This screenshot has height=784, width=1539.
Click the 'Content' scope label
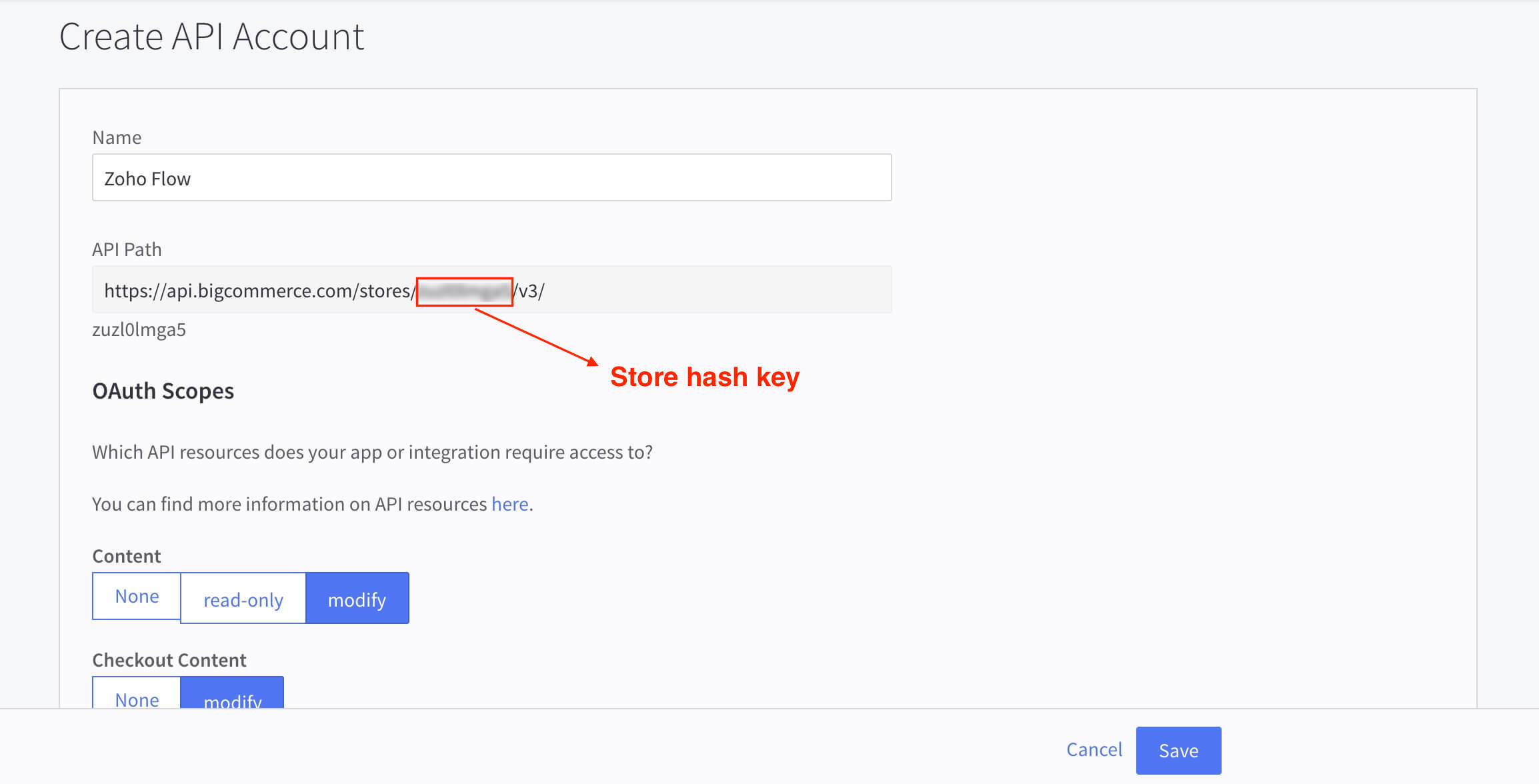pos(126,556)
